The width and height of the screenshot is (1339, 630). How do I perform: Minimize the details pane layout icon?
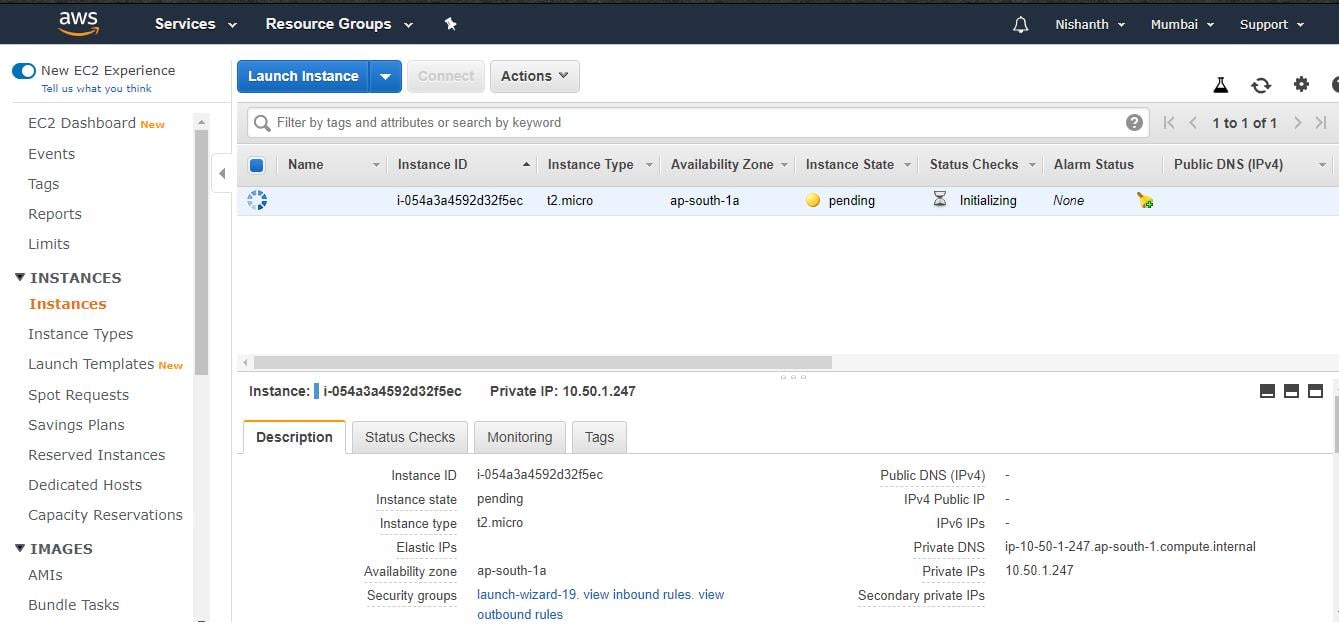coord(1267,391)
